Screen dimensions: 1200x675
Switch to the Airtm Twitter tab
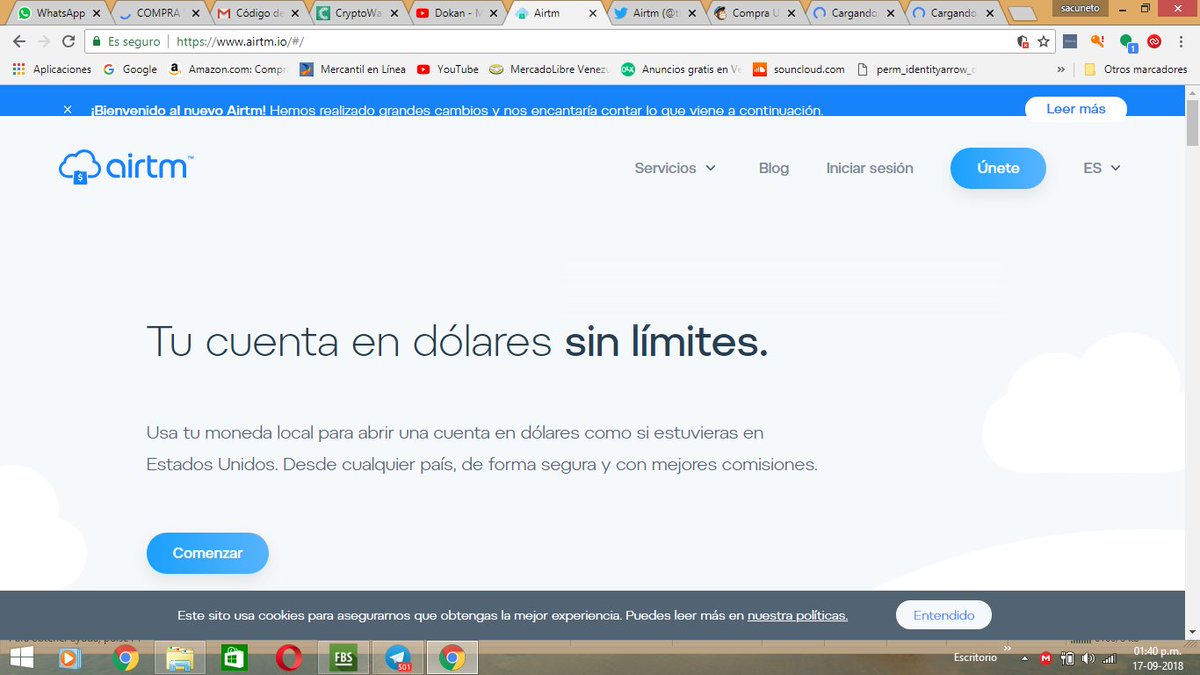coord(655,14)
